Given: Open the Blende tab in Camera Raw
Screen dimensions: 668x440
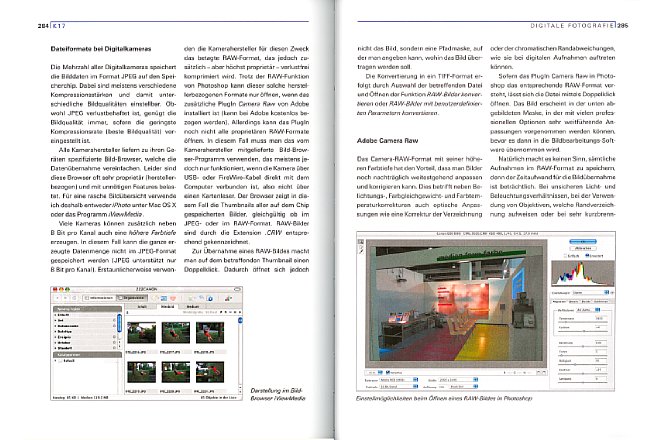Looking at the screenshot, I should 585,302.
